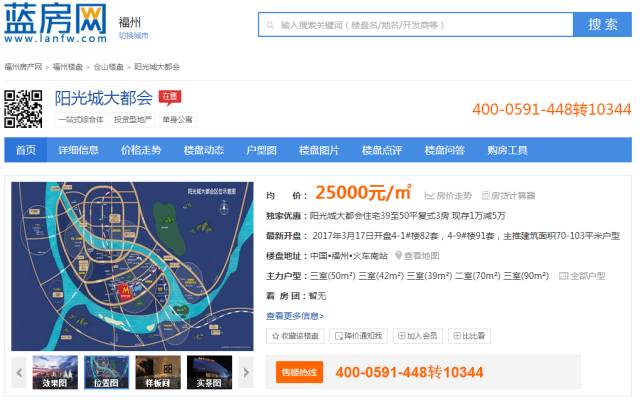Screen dimensions: 640x400
Task: Click the plus icon for 加入会员
Action: (402, 336)
